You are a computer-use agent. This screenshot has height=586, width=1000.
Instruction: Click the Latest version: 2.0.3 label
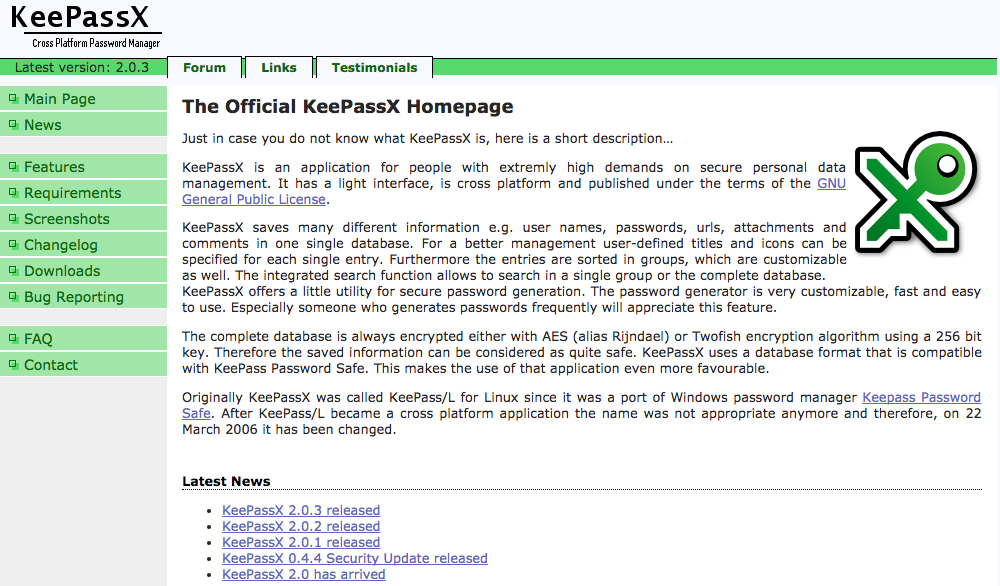[x=82, y=68]
